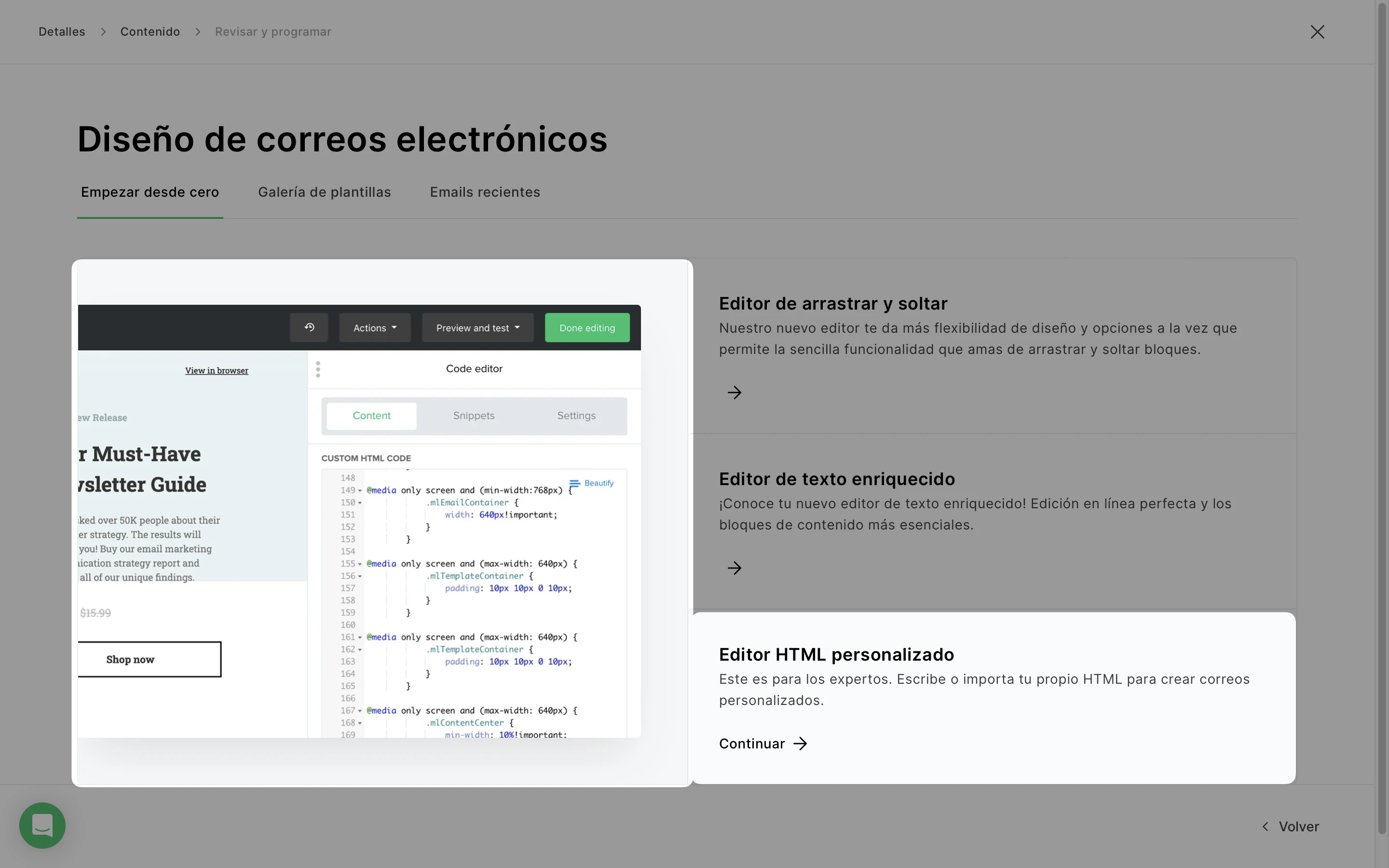The height and width of the screenshot is (868, 1389).
Task: Click the arrow under Editor de arrastrar y soltar
Action: 734,393
